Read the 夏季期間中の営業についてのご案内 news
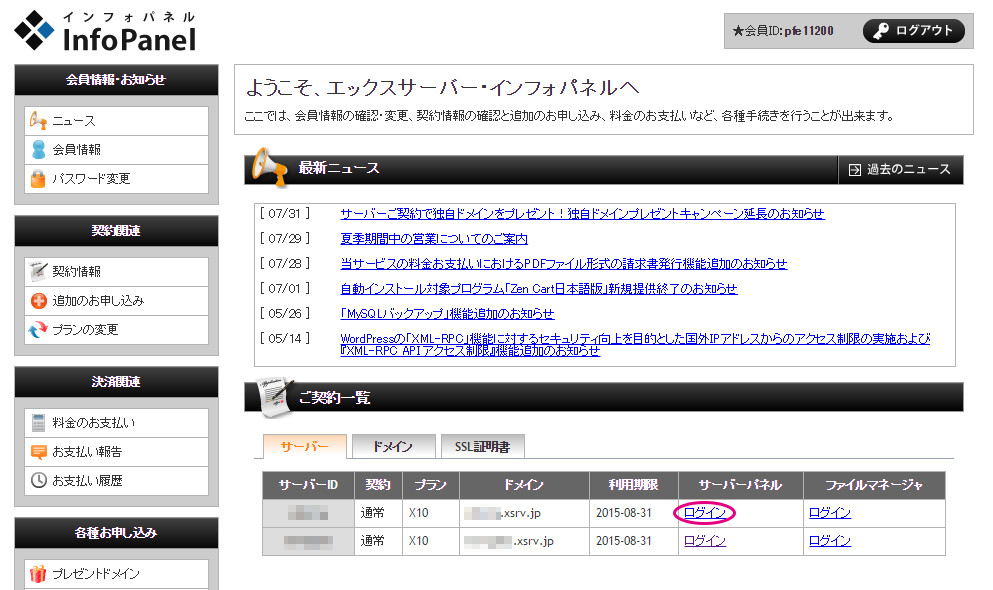The width and height of the screenshot is (993, 590). pos(434,239)
